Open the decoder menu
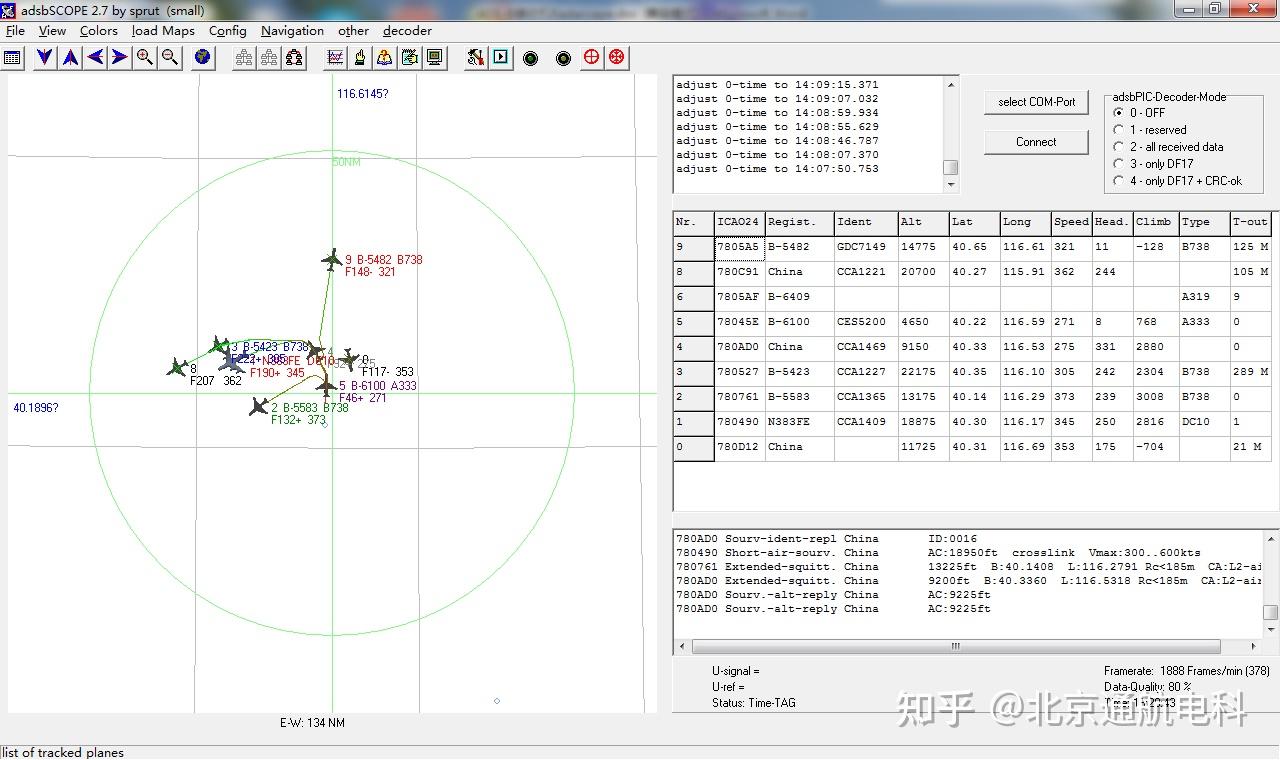This screenshot has height=760, width=1280. 407,31
